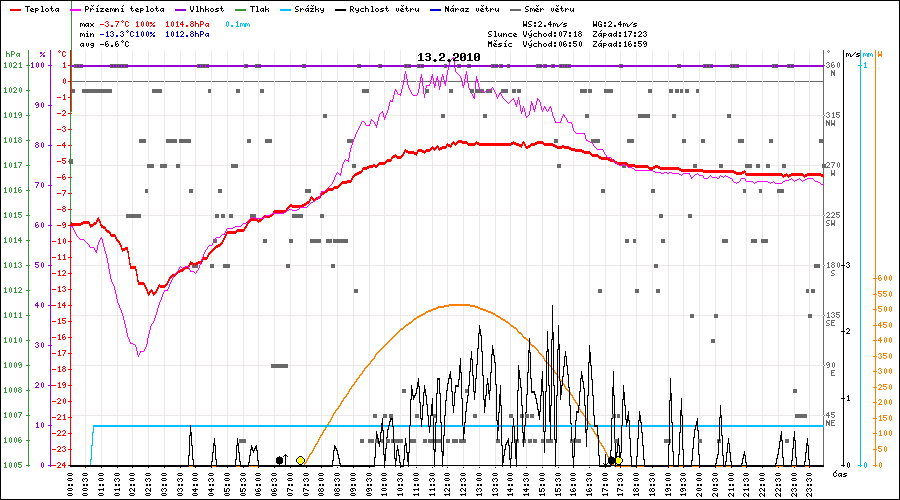Toggle the Náraz větru legend entry
This screenshot has height=500, width=900.
tap(468, 9)
